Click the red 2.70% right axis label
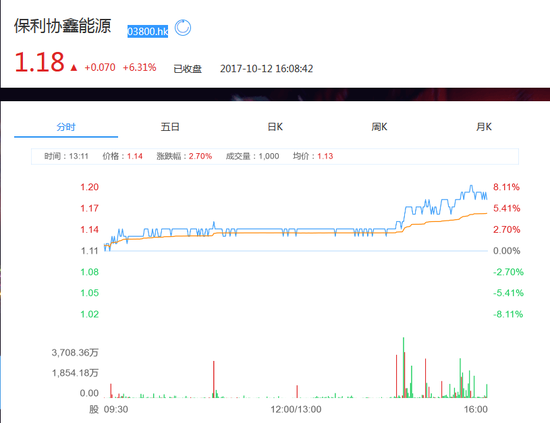Screen dimensions: 550x423 click(x=507, y=230)
